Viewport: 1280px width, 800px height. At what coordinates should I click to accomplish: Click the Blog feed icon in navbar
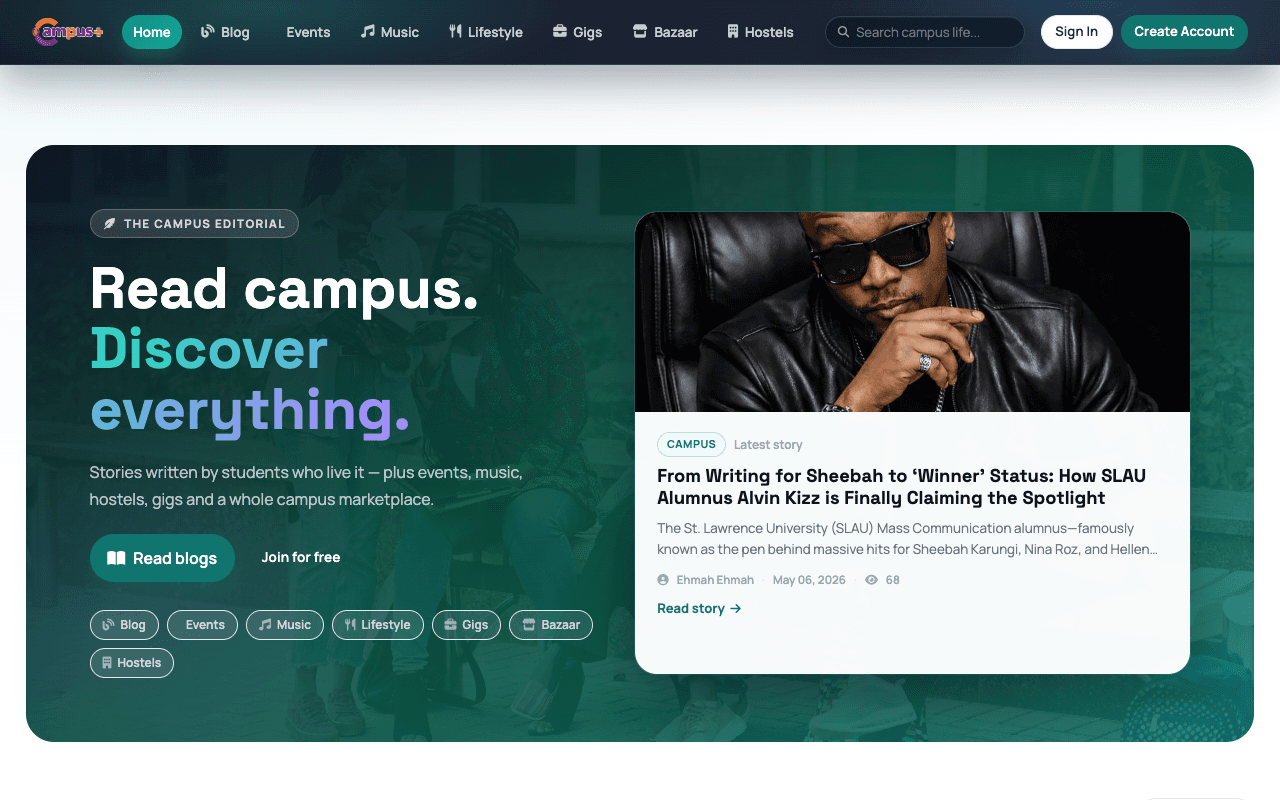pyautogui.click(x=208, y=32)
